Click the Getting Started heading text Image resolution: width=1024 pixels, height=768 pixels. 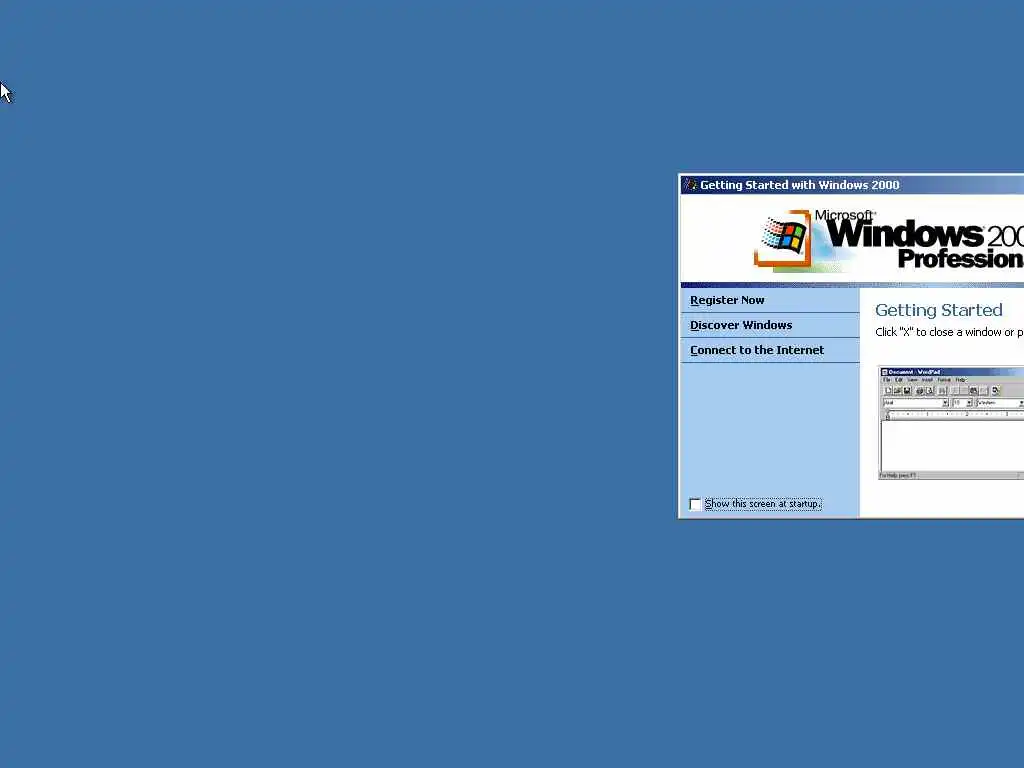coord(938,310)
